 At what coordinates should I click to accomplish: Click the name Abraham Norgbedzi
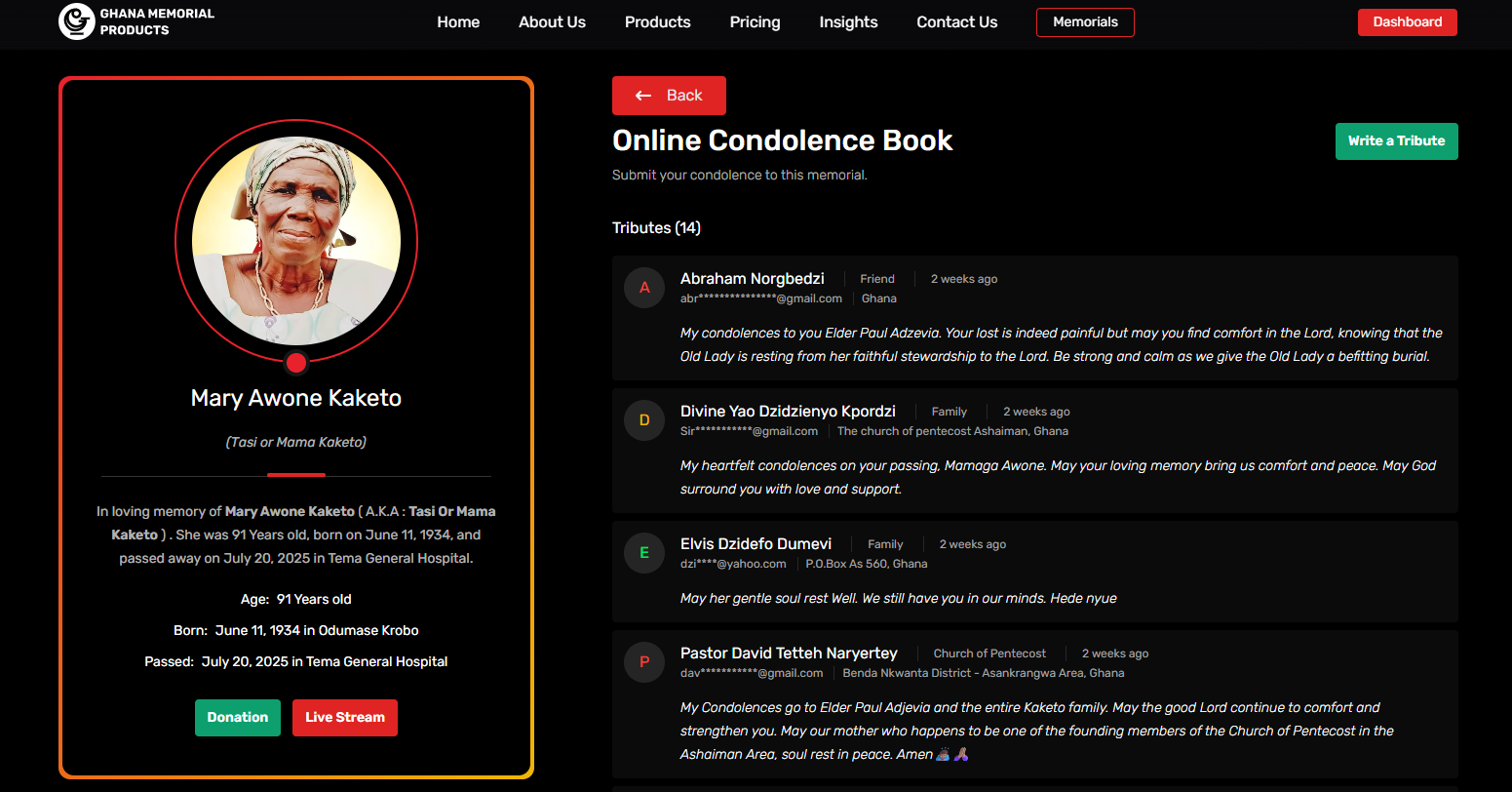pos(753,279)
